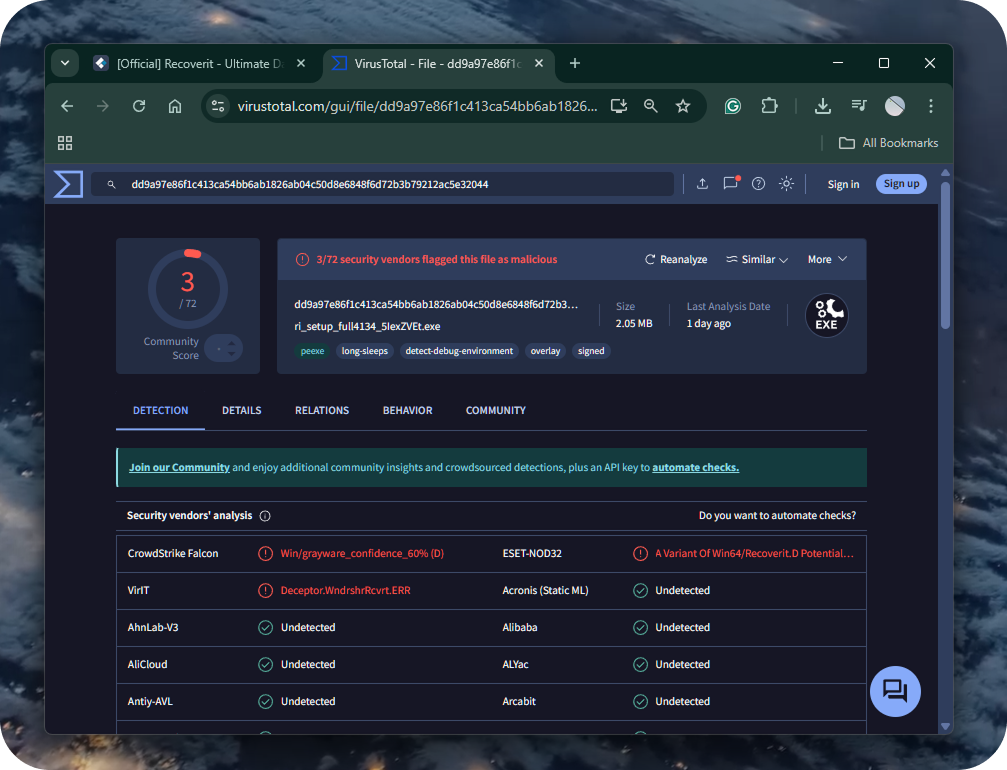Viewport: 1007px width, 770px height.
Task: Switch to the RELATIONS tab
Action: click(322, 410)
